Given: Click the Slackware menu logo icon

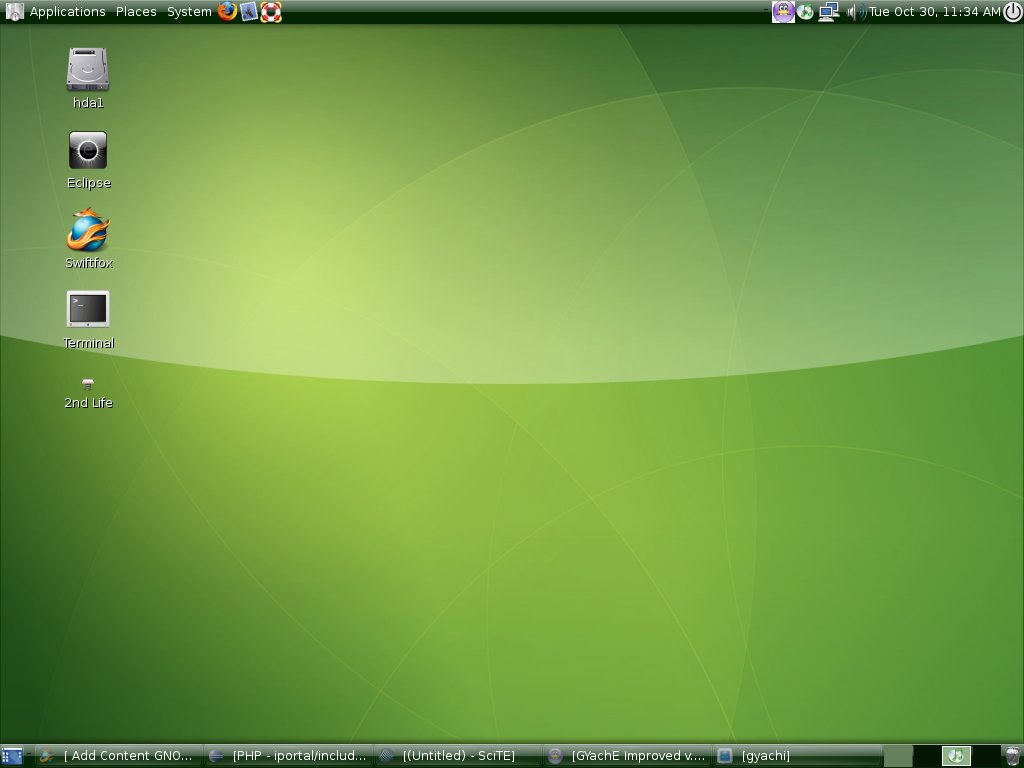Looking at the screenshot, I should 13,11.
